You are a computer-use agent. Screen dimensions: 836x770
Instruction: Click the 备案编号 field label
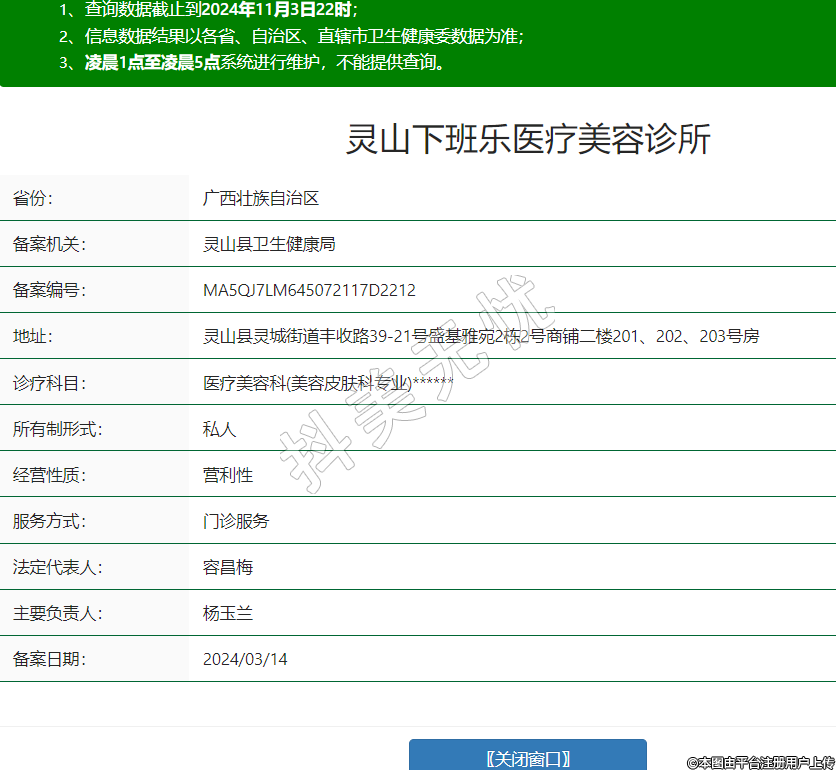[x=49, y=290]
